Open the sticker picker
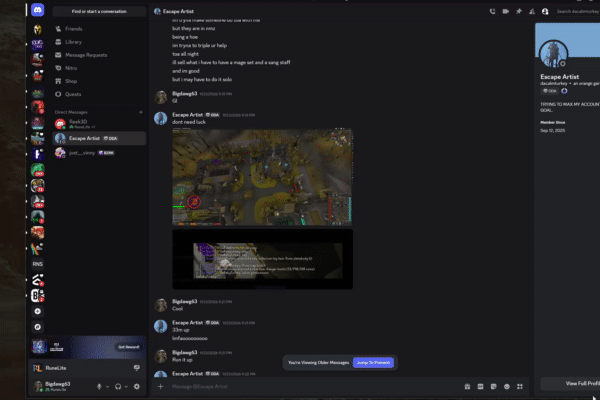The width and height of the screenshot is (600, 400). click(x=494, y=387)
